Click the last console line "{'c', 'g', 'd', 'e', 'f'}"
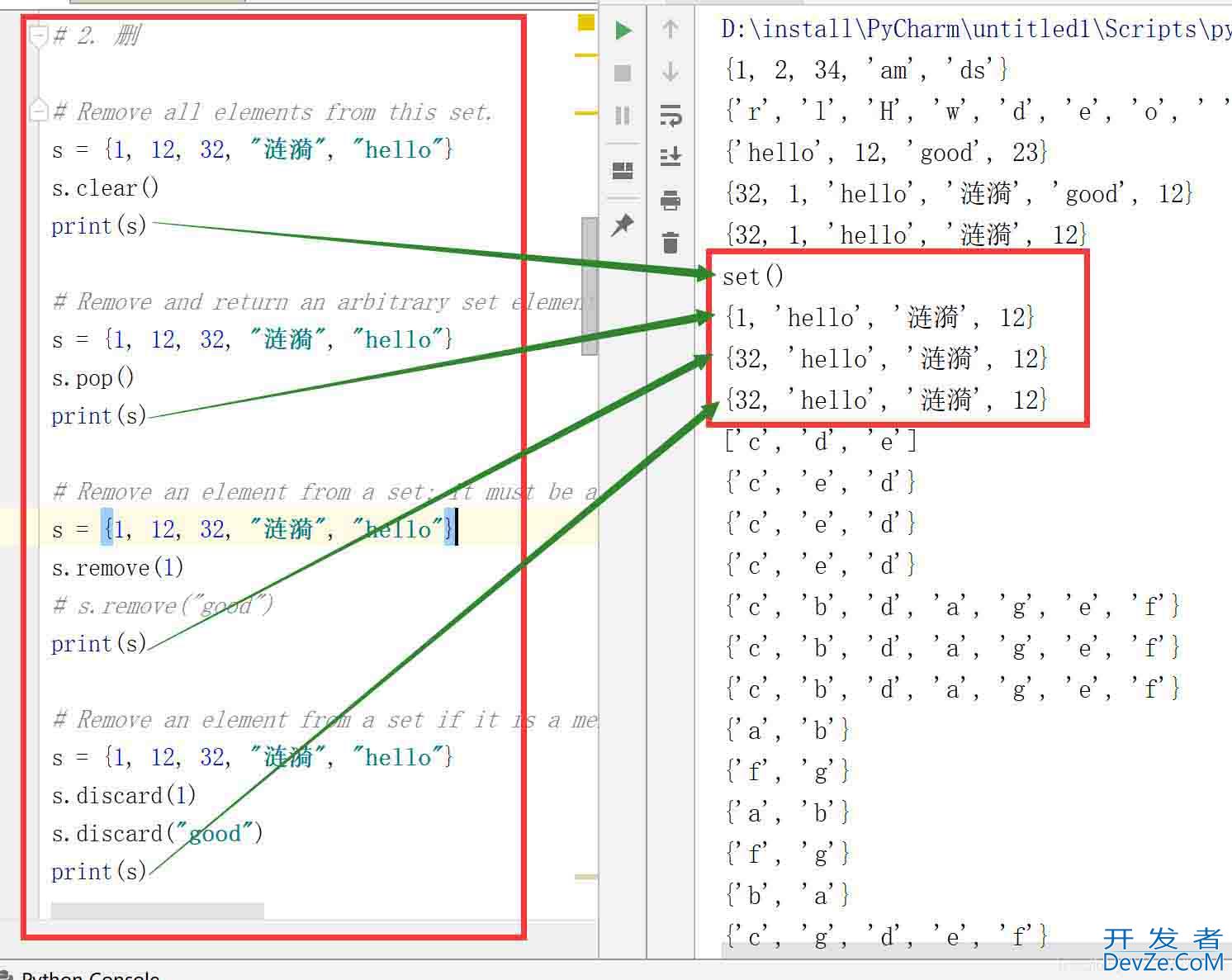1232x980 pixels. (x=886, y=937)
